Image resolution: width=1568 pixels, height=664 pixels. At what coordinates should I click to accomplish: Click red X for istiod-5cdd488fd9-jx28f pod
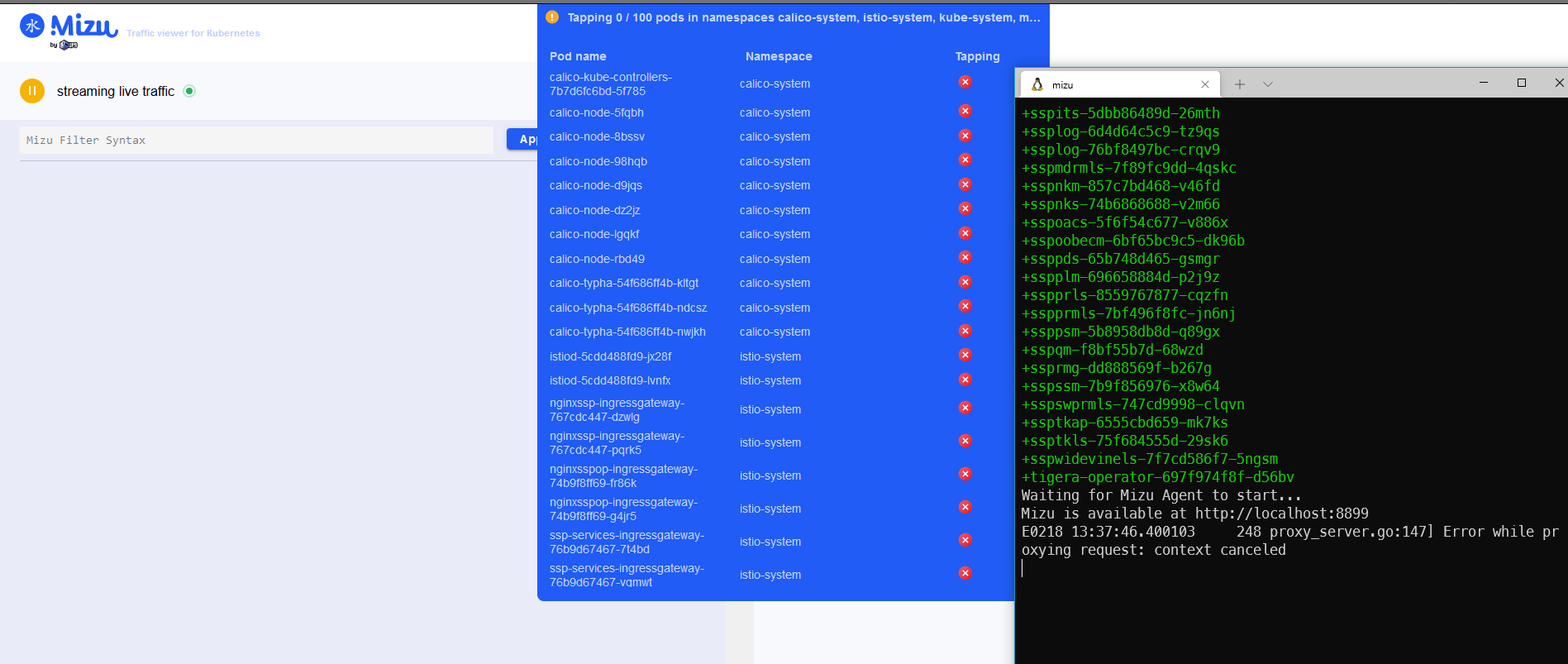click(x=965, y=355)
